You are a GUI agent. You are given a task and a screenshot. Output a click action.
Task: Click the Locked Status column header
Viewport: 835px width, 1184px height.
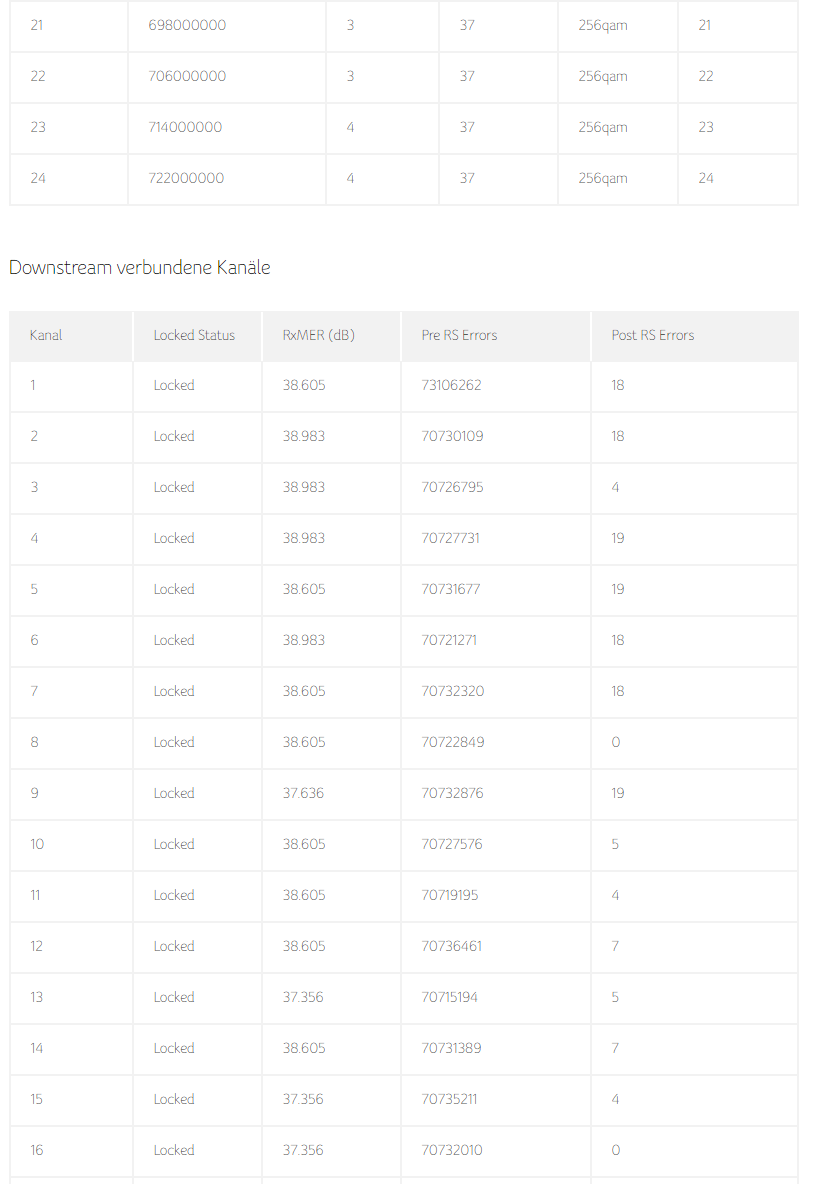[194, 335]
